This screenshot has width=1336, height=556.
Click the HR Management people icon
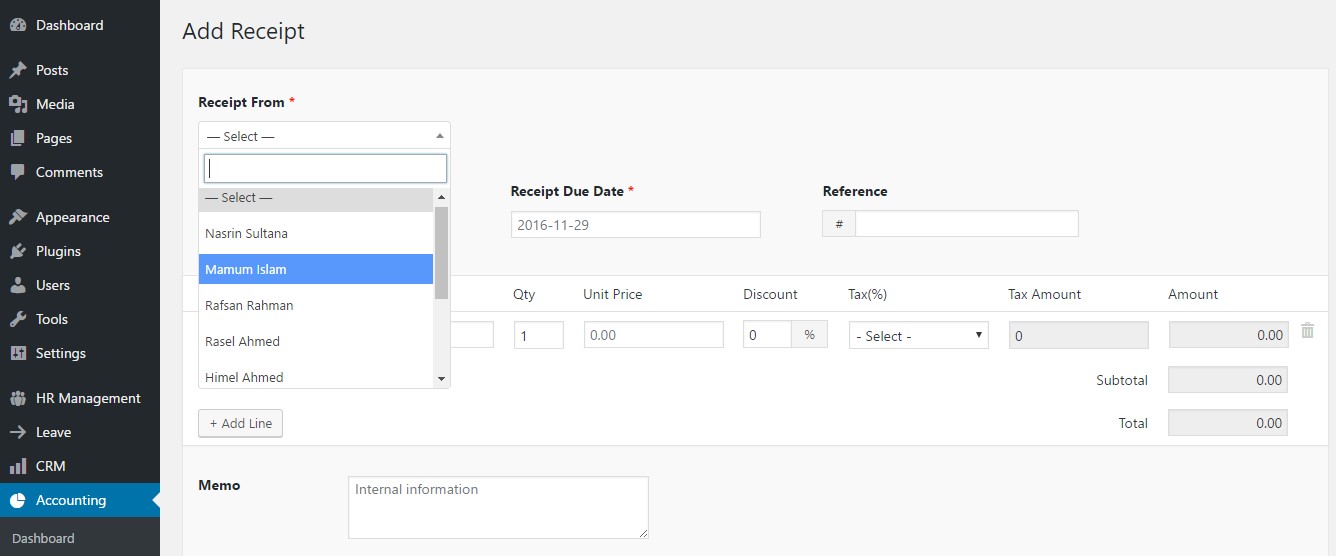point(18,398)
